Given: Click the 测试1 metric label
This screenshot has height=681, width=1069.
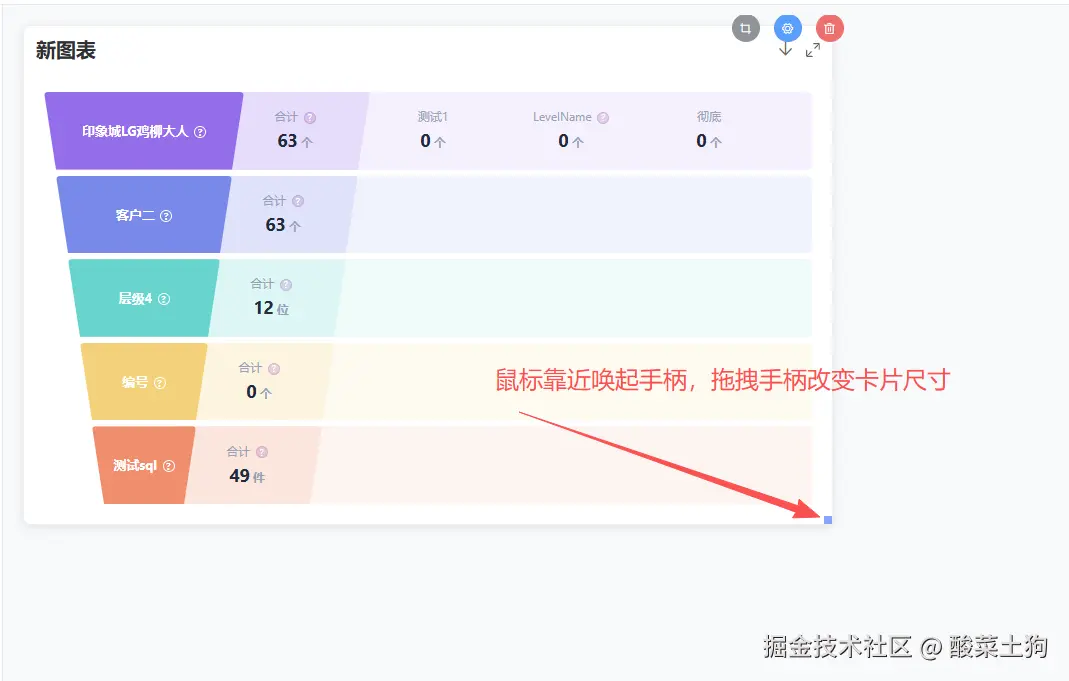Looking at the screenshot, I should click(x=433, y=117).
